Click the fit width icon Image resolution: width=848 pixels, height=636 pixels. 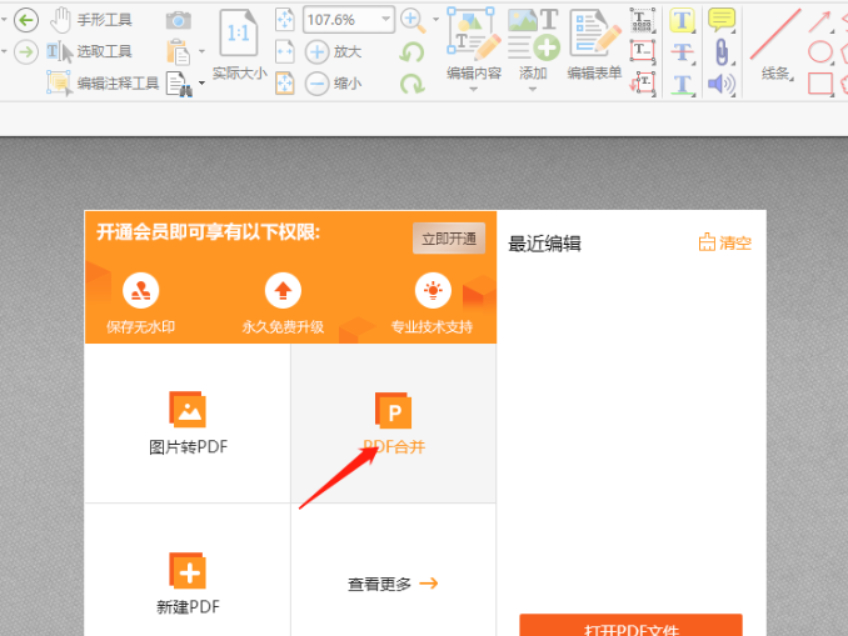click(285, 52)
